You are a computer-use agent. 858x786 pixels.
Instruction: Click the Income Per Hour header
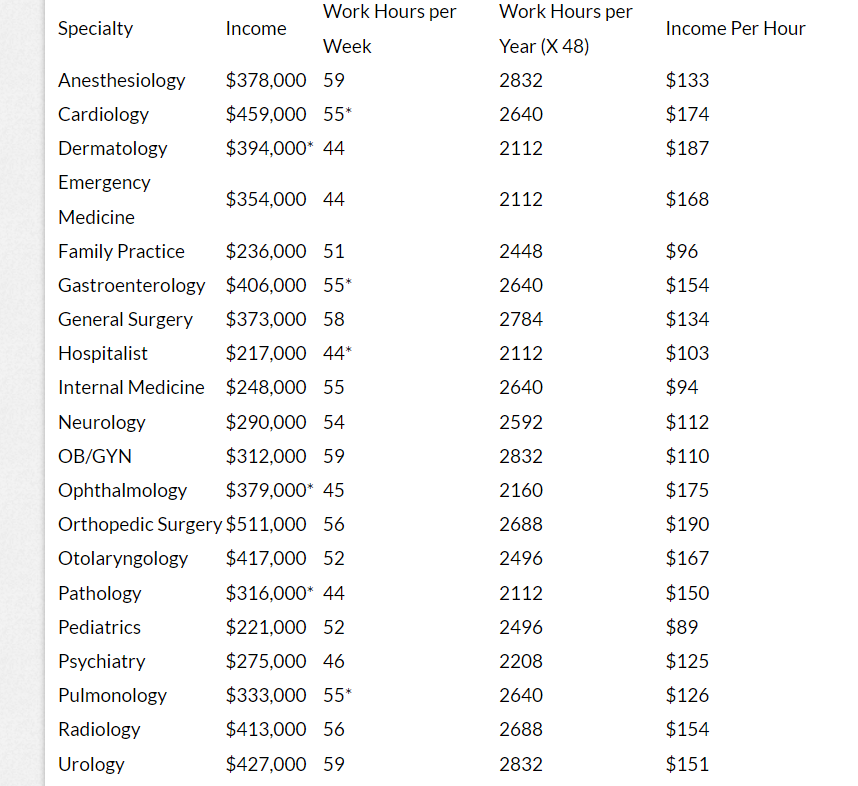(735, 29)
